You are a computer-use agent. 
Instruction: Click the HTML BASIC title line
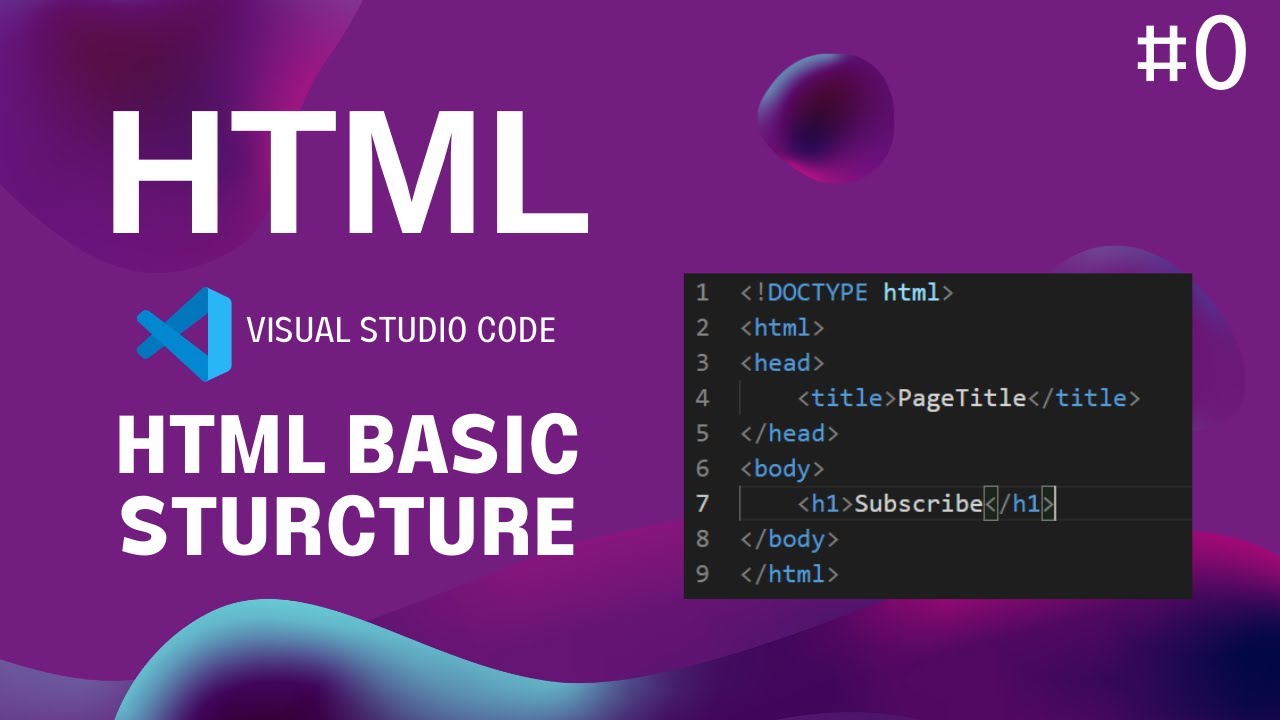347,444
